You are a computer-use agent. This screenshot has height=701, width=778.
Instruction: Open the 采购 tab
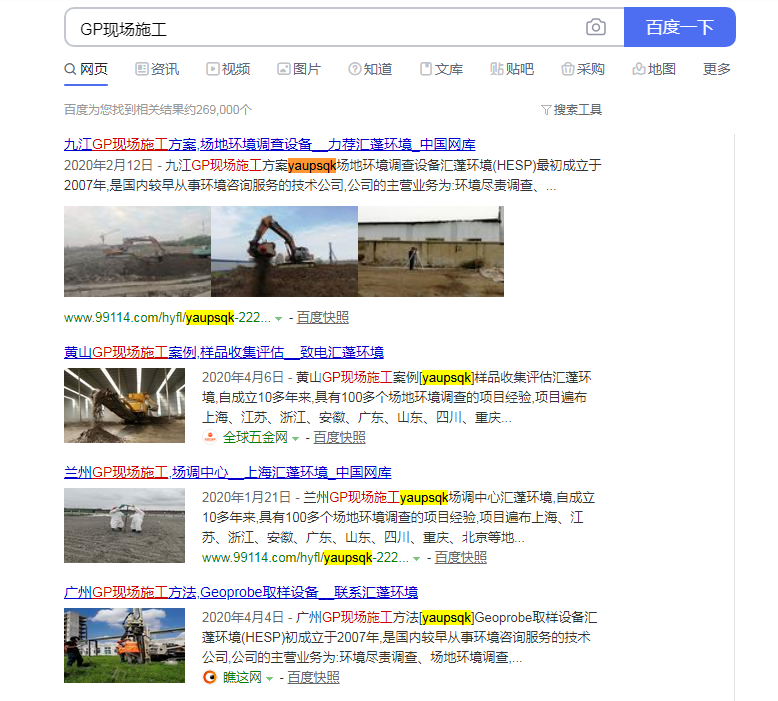[x=583, y=69]
